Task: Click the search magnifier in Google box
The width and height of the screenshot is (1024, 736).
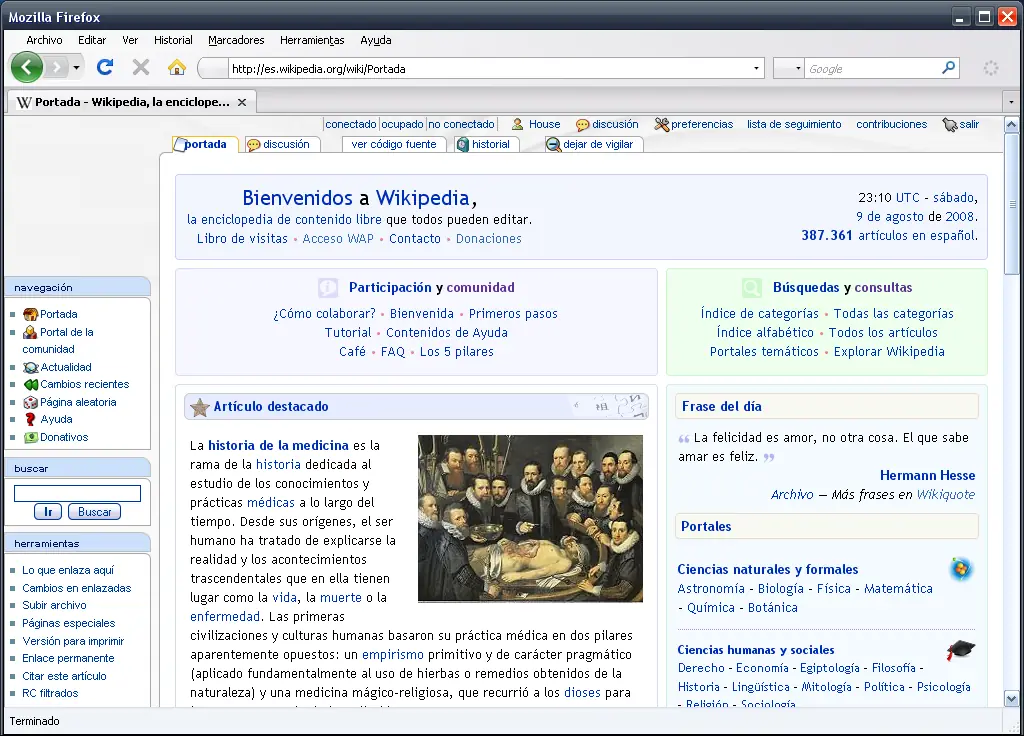Action: point(948,68)
